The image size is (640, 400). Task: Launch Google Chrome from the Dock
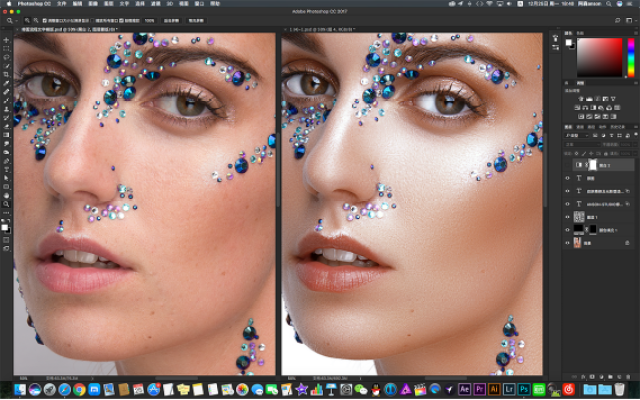click(79, 388)
